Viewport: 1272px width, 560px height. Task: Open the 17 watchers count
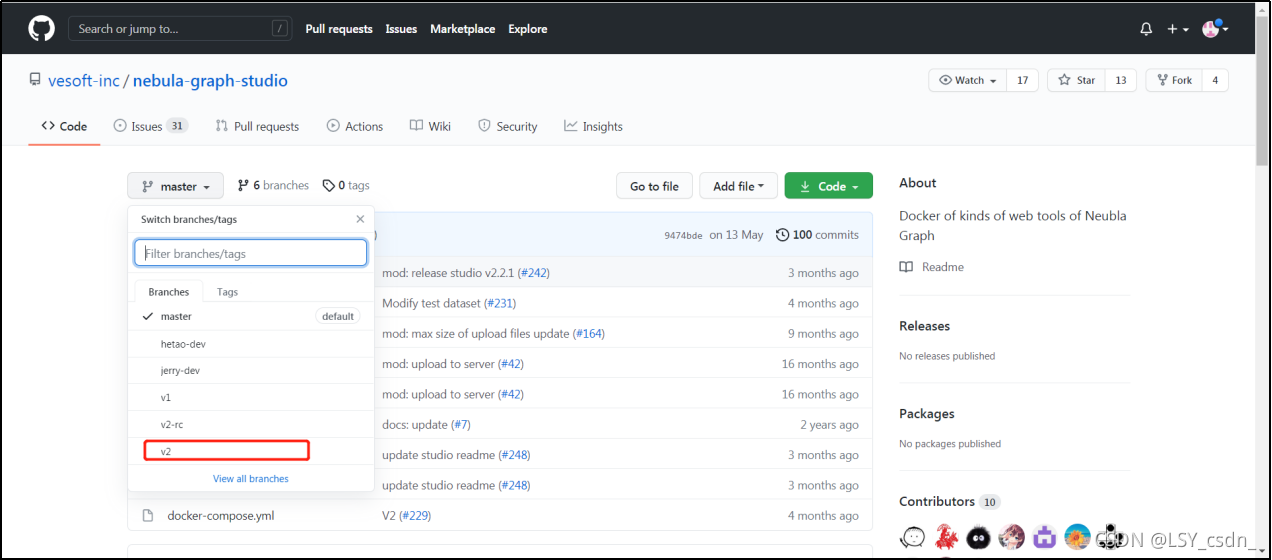tap(1022, 80)
